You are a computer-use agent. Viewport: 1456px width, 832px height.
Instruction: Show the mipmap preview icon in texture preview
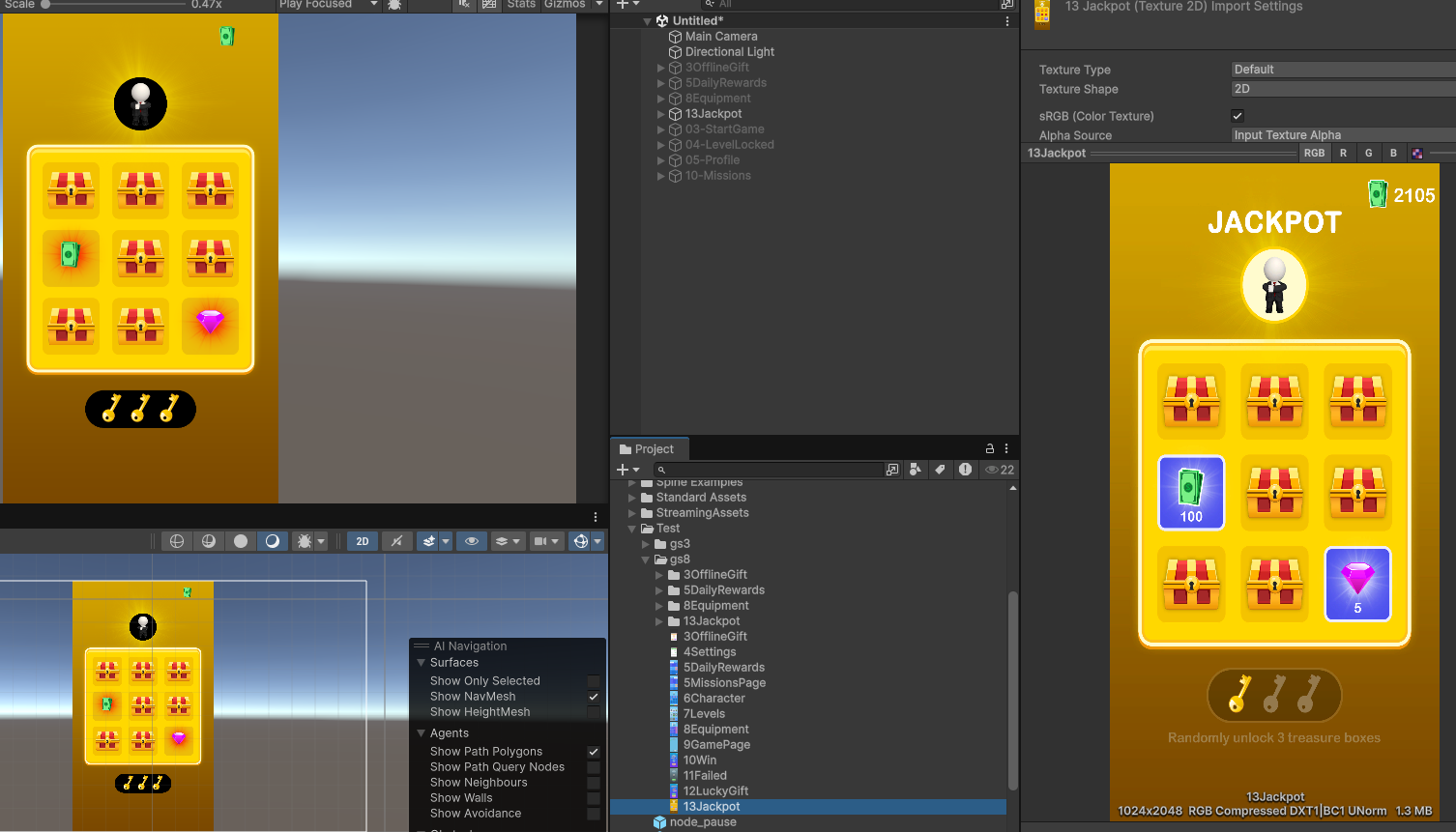click(1417, 153)
